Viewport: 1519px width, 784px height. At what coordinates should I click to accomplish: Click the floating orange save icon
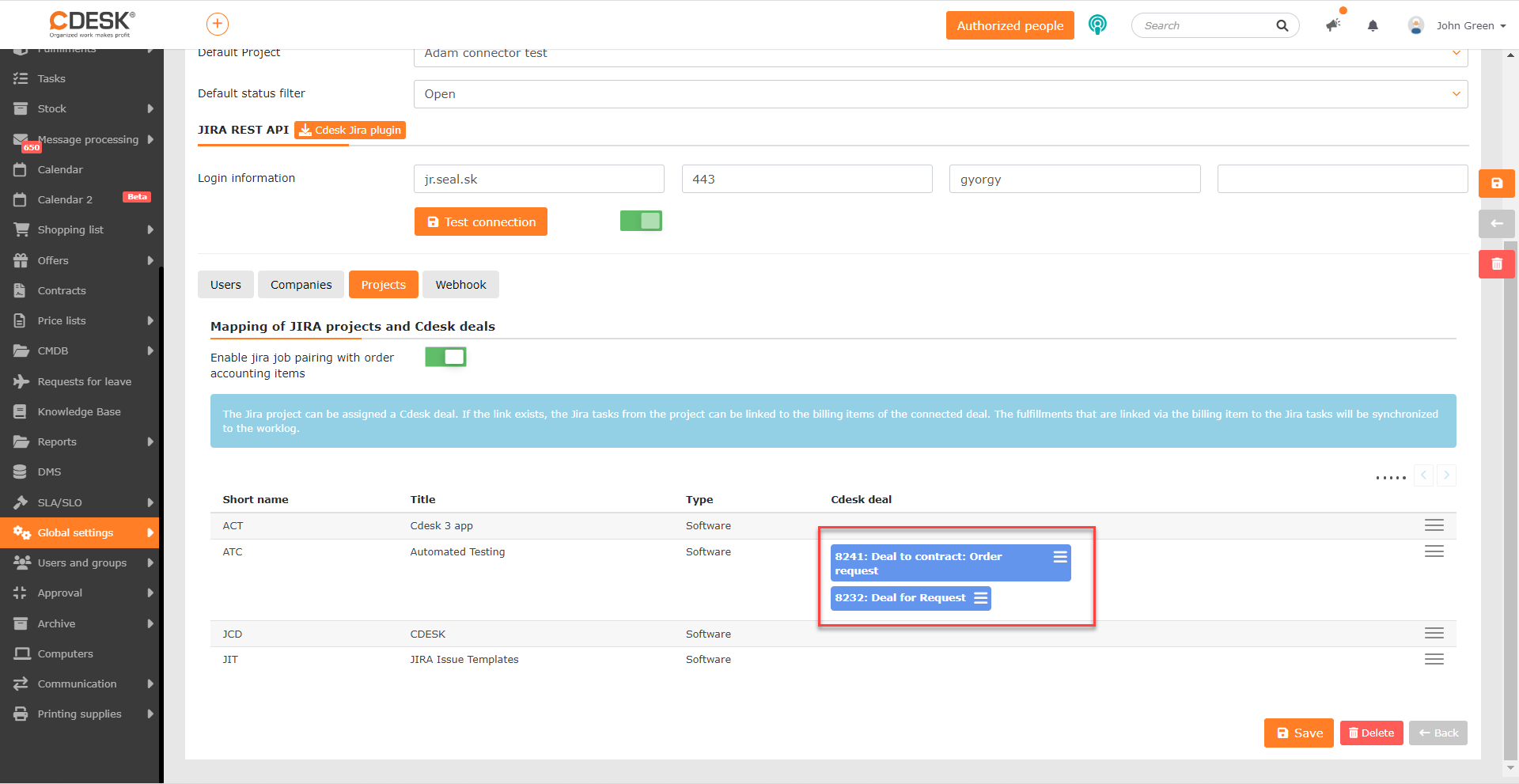pos(1497,184)
